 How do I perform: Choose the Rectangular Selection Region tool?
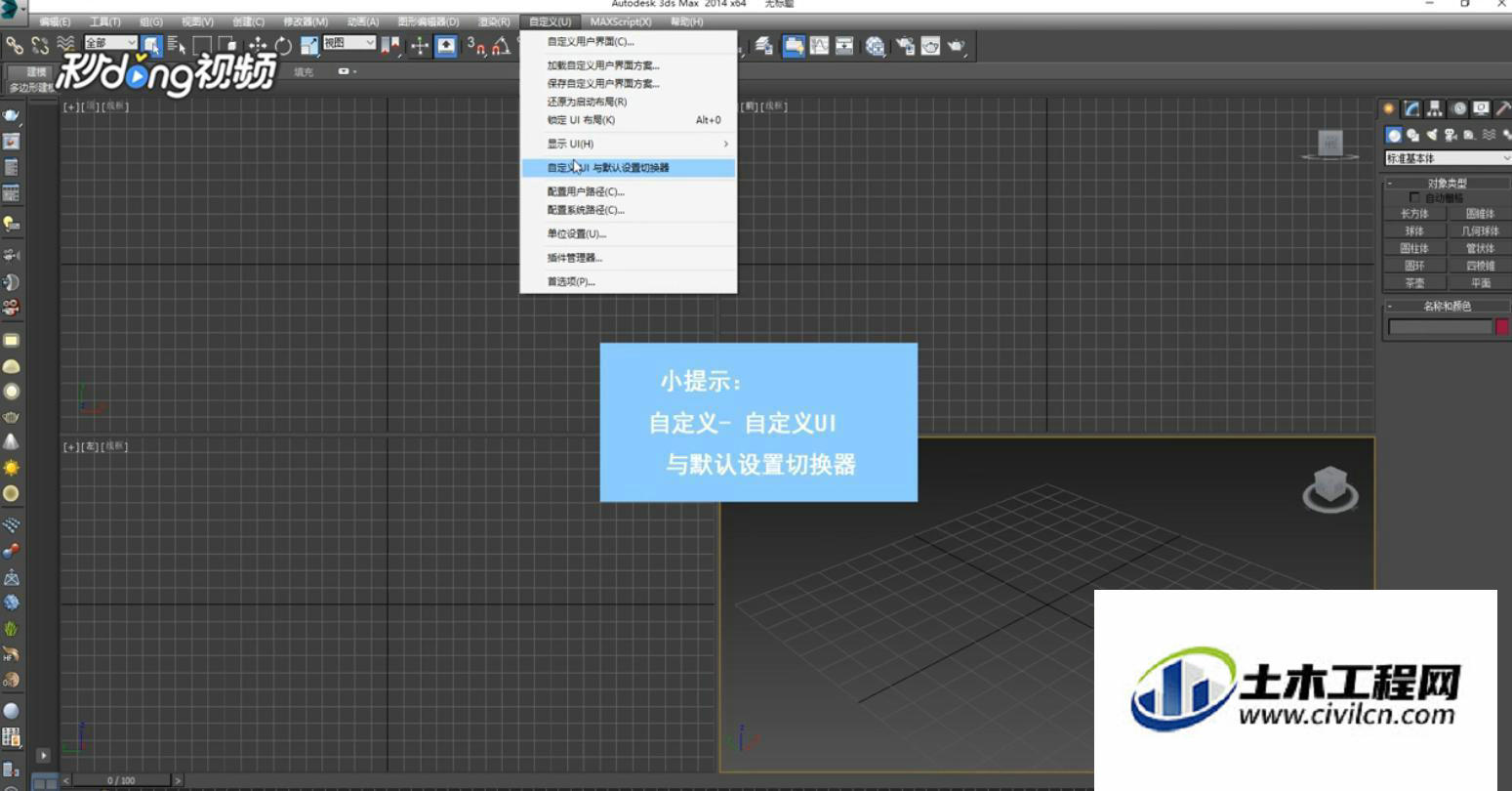pyautogui.click(x=202, y=45)
